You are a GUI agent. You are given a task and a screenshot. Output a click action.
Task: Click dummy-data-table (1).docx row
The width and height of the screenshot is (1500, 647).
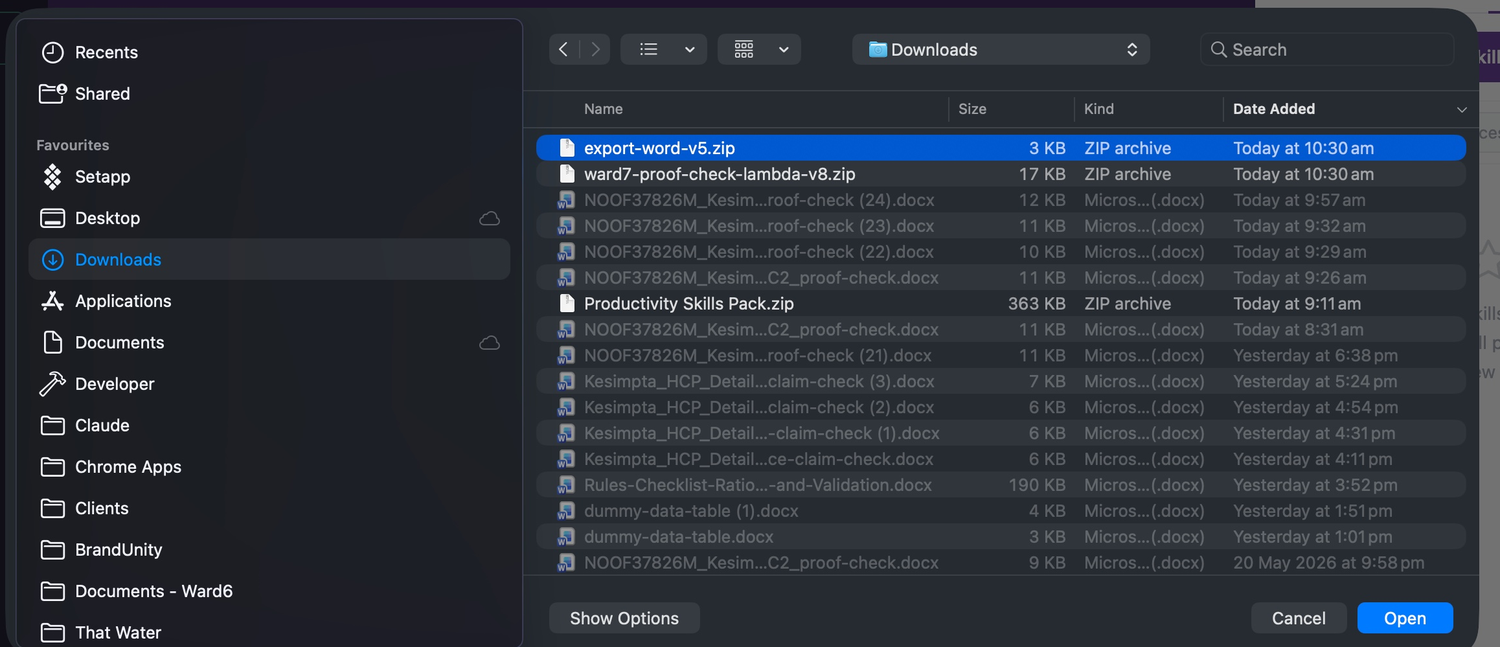pyautogui.click(x=1001, y=511)
